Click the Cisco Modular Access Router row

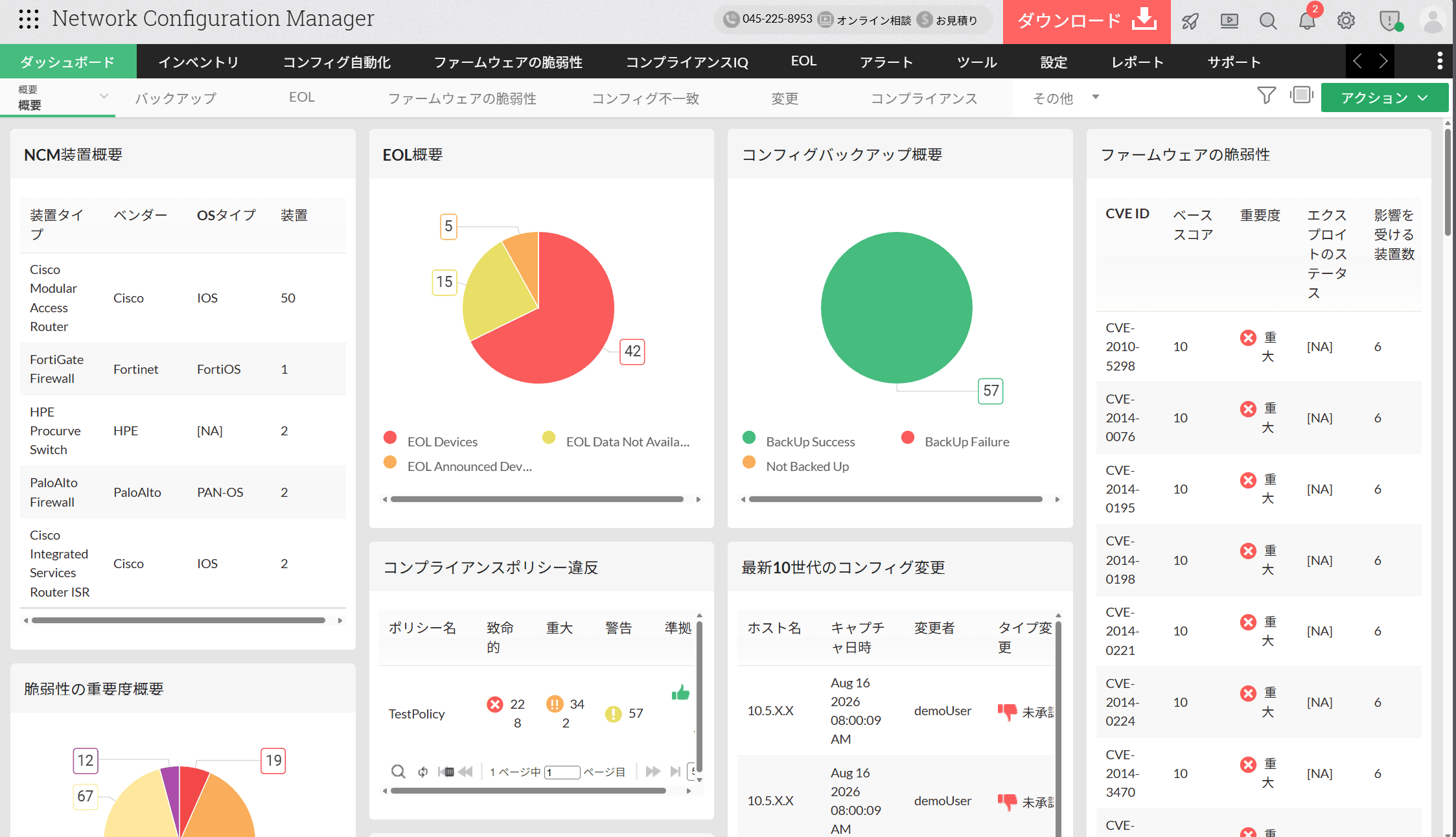[183, 298]
